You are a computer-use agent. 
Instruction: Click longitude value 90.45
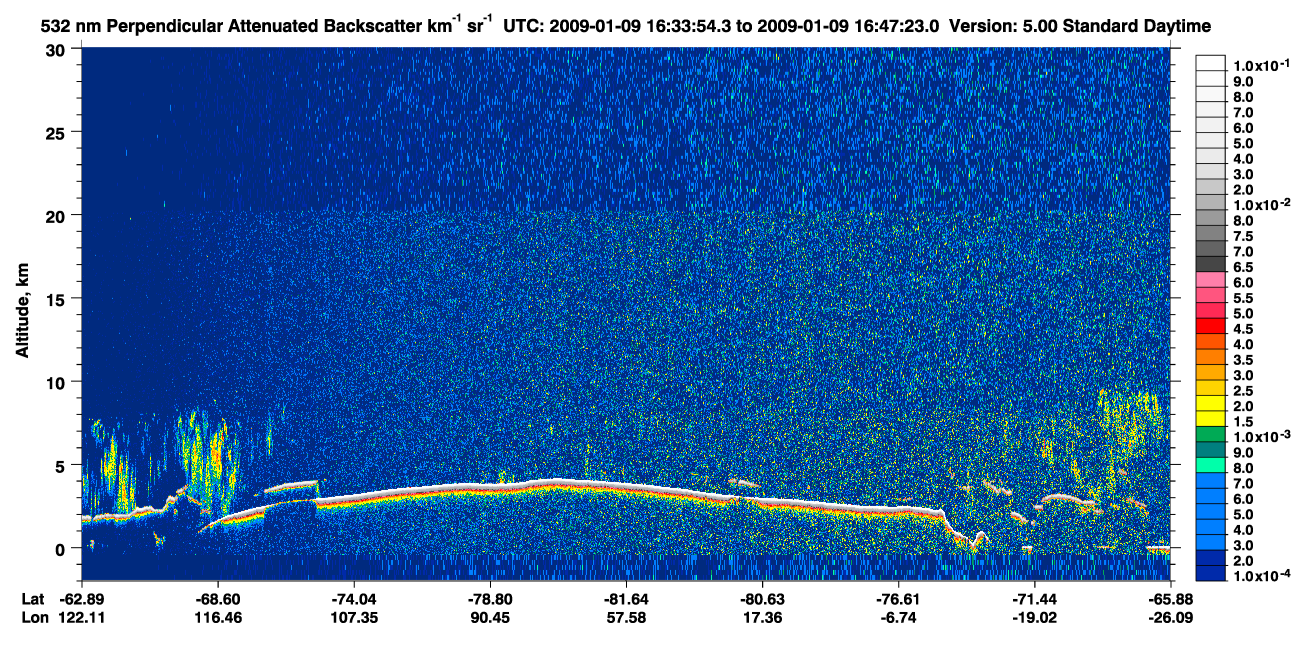(490, 618)
